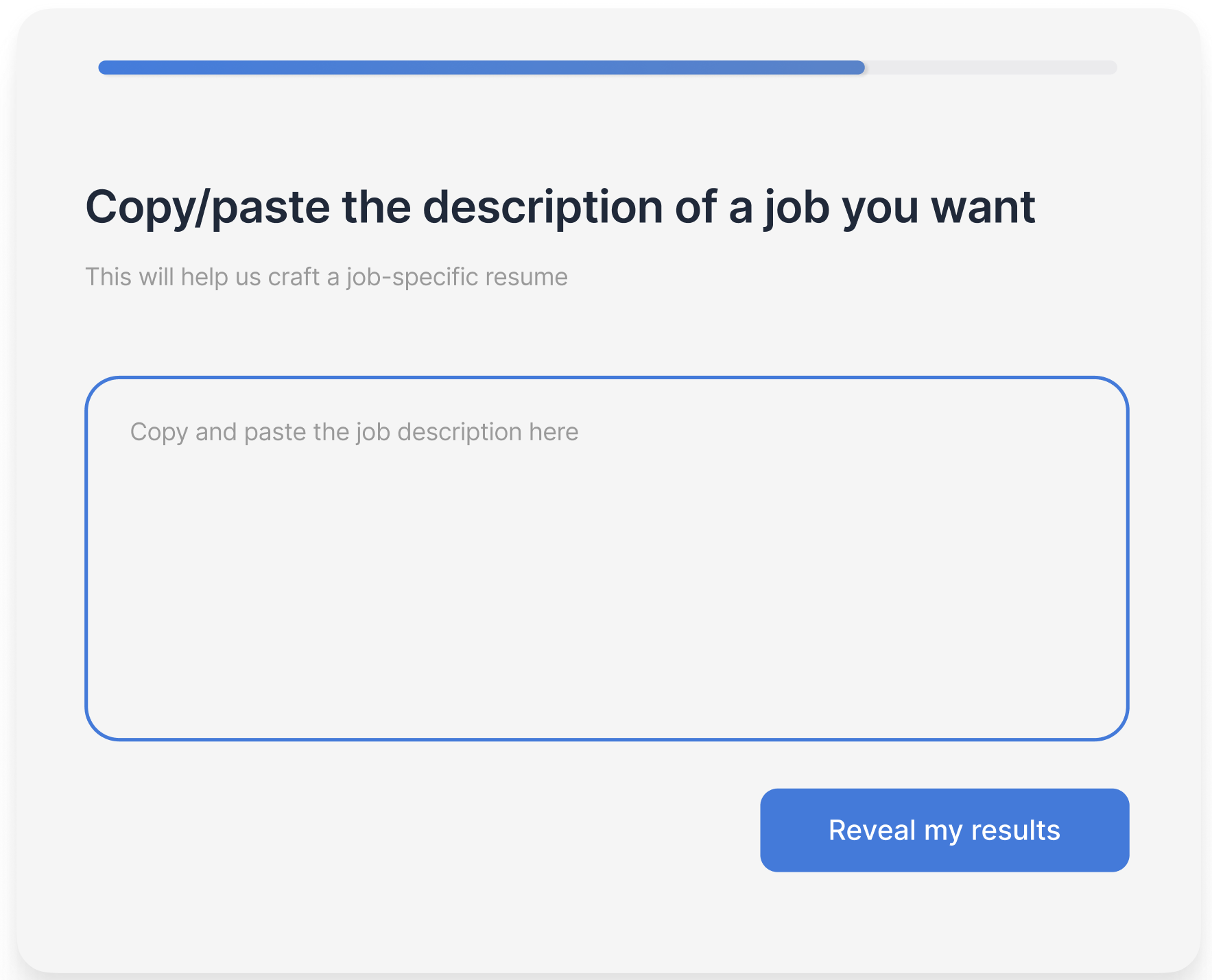Click the filled portion of the progress indicator
This screenshot has height=980, width=1212.
[x=480, y=67]
